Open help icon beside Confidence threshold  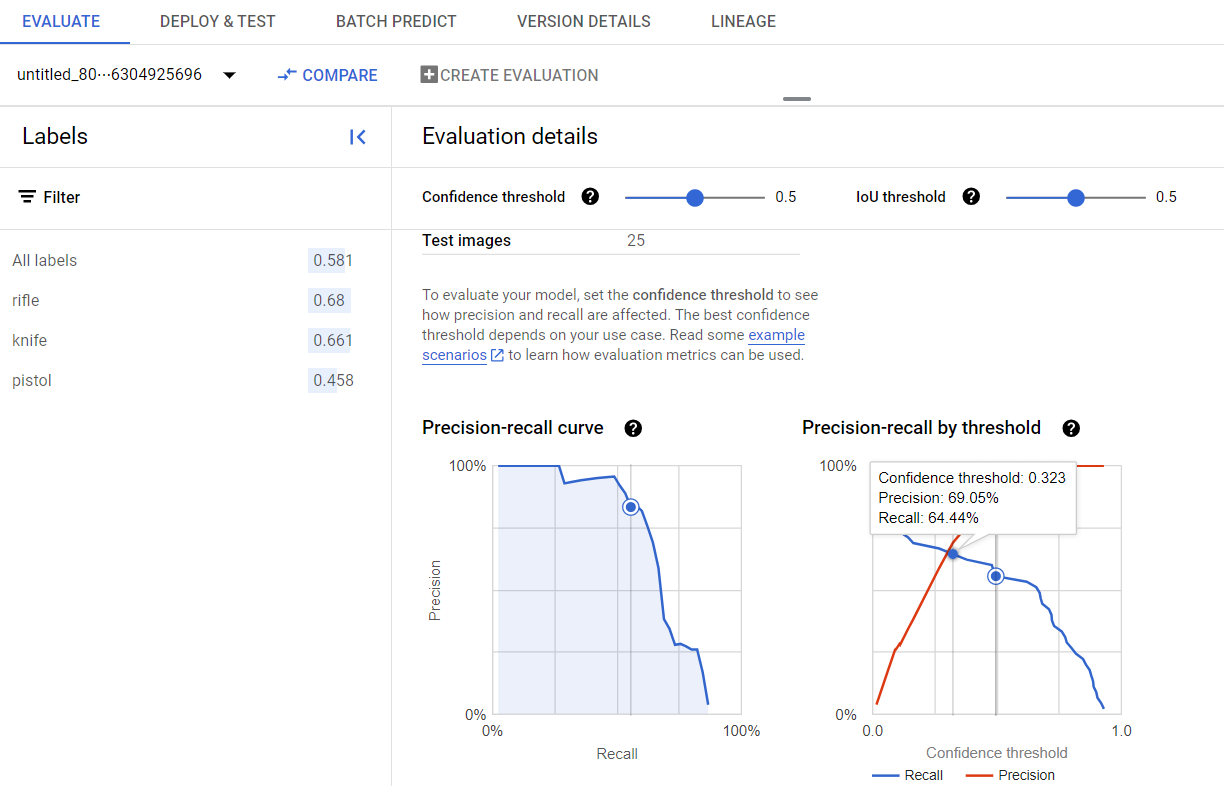[590, 197]
